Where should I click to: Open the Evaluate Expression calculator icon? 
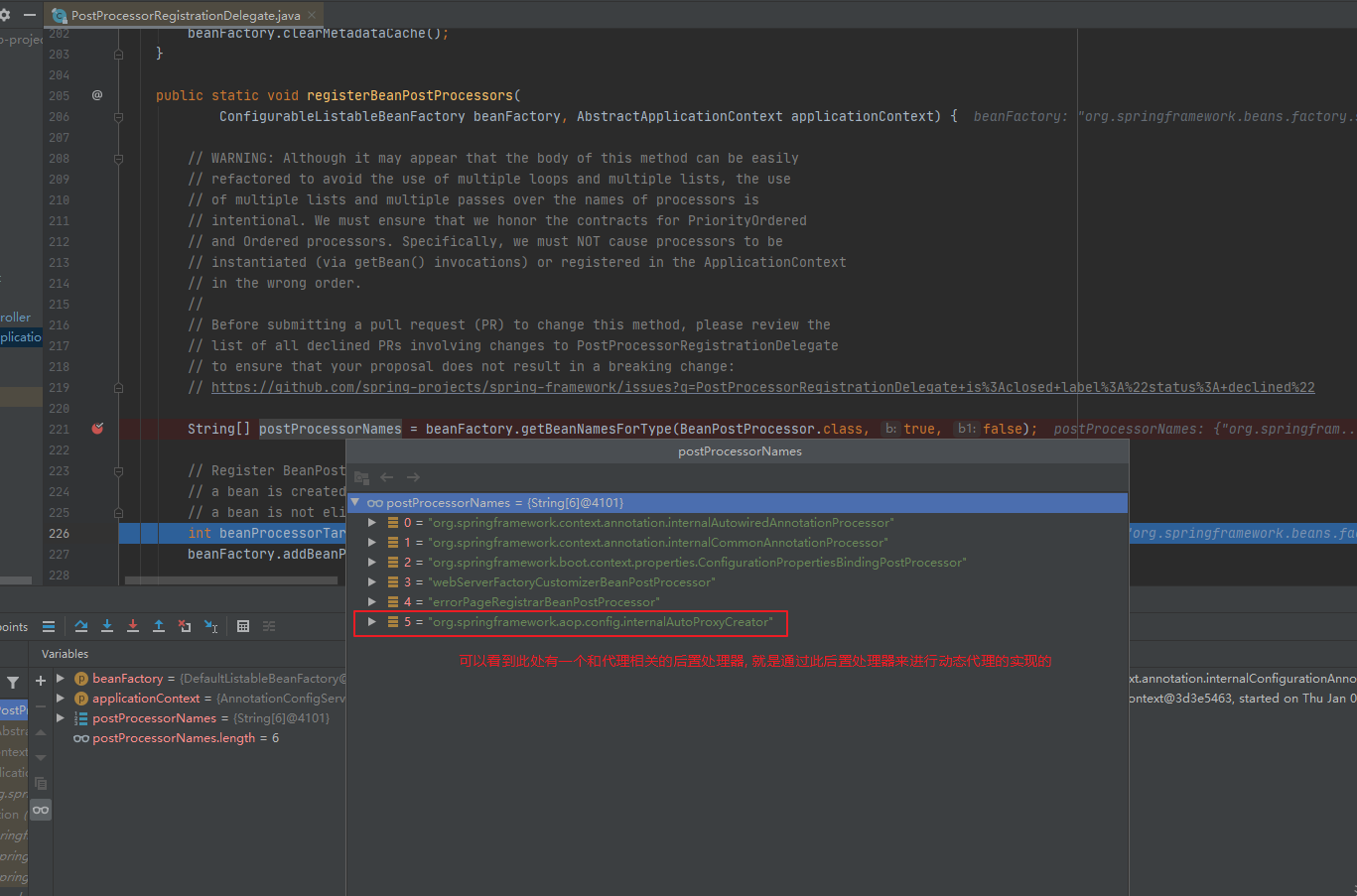[243, 626]
